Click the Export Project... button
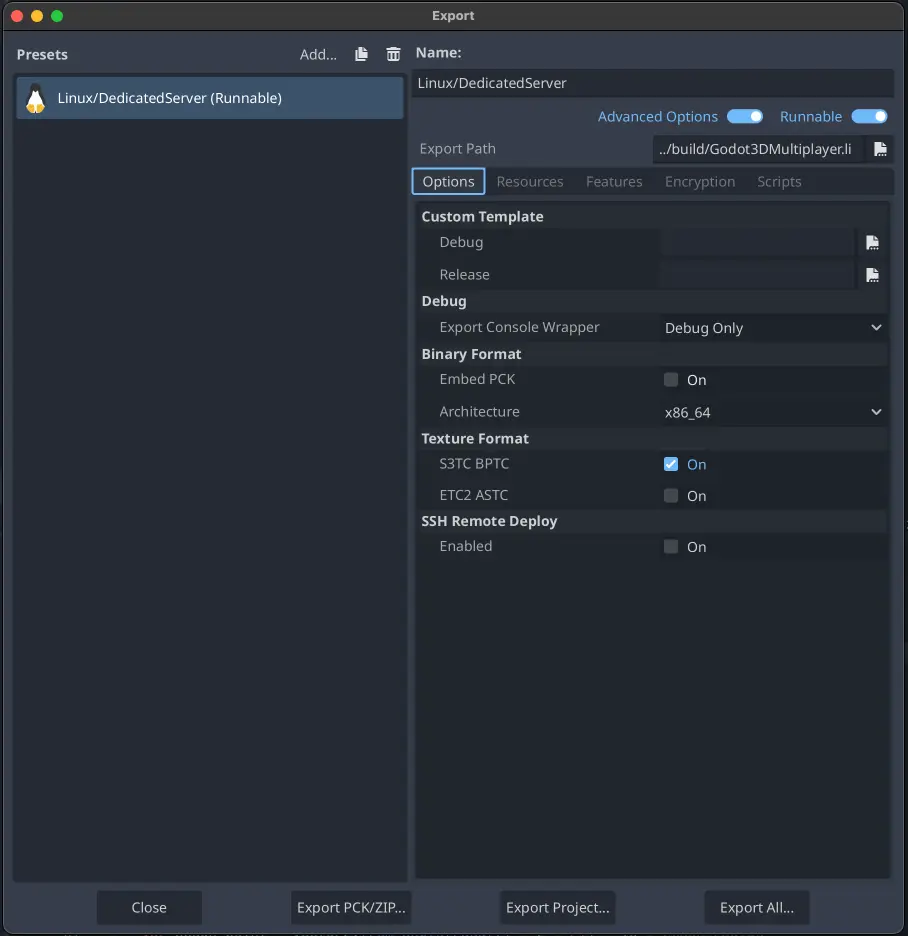Screen dimensions: 908x936 click(x=557, y=908)
